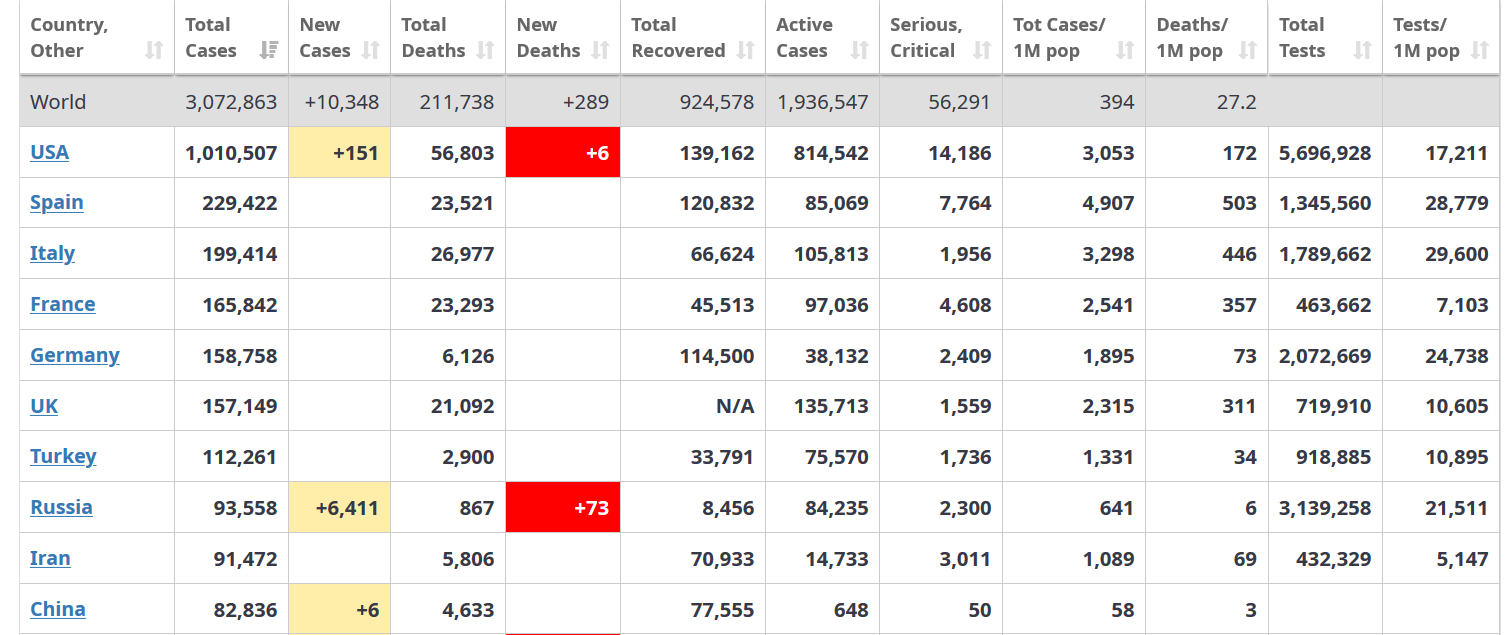Open the USA country link

click(49, 152)
